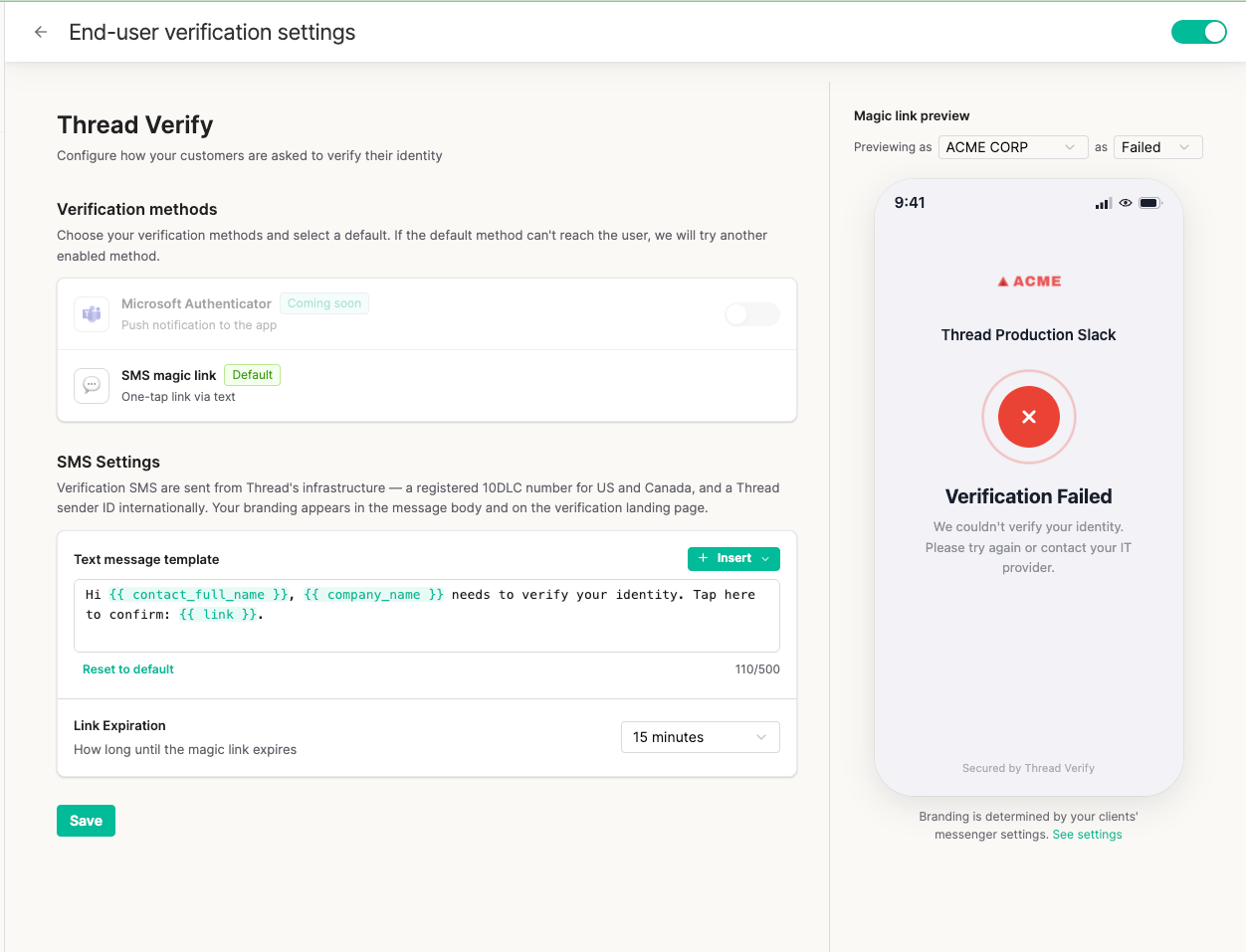This screenshot has width=1246, height=952.
Task: Click the 9:41 time in phone preview
Action: [x=910, y=203]
